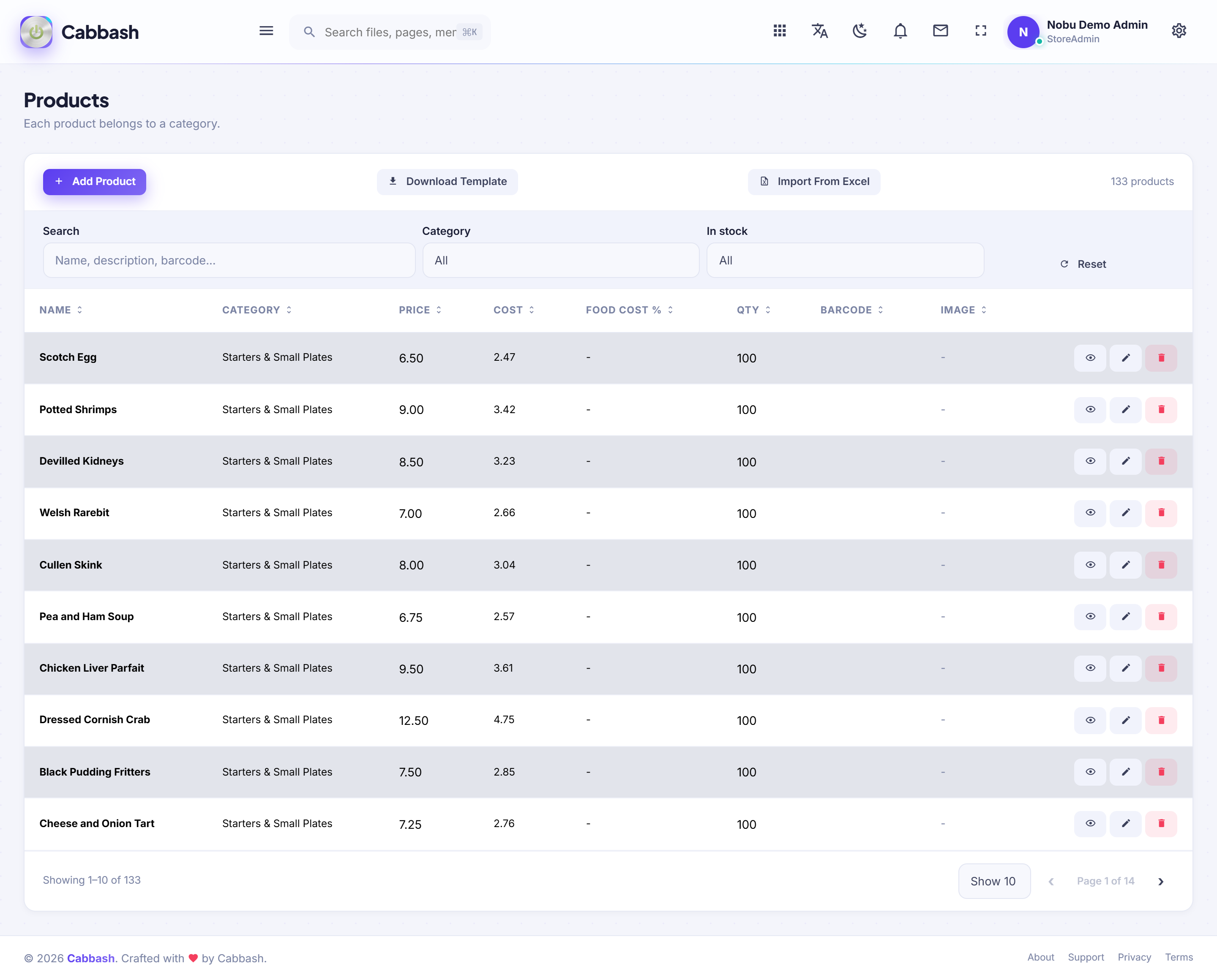Image resolution: width=1217 pixels, height=980 pixels.
Task: Open the Show 10 page size selector
Action: 994,881
